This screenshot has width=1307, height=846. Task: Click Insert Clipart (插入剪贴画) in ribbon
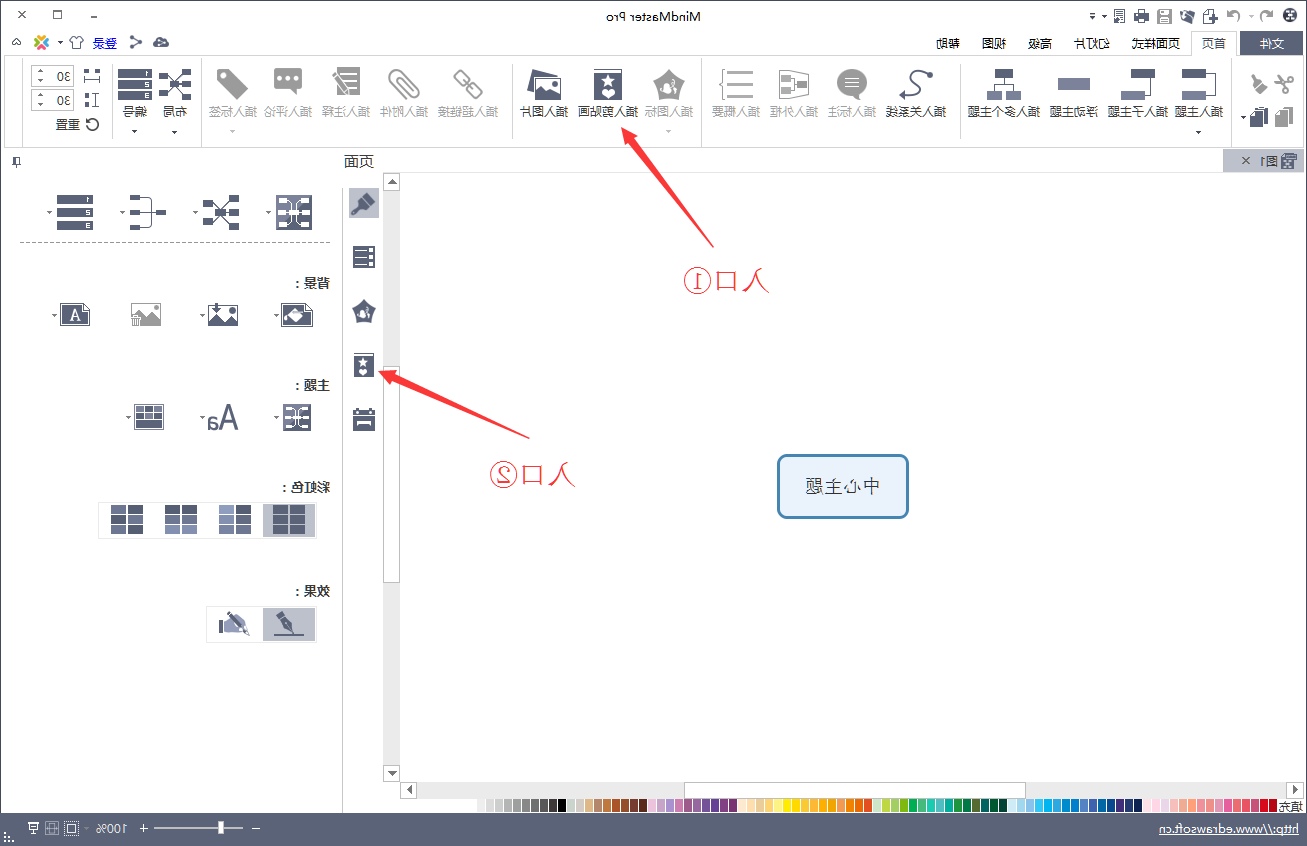click(608, 85)
